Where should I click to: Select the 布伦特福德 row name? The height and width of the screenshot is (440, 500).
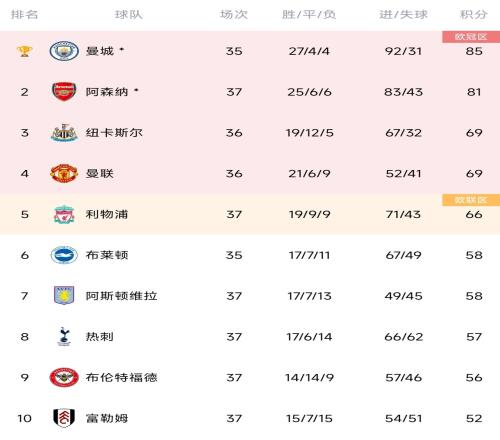121,377
